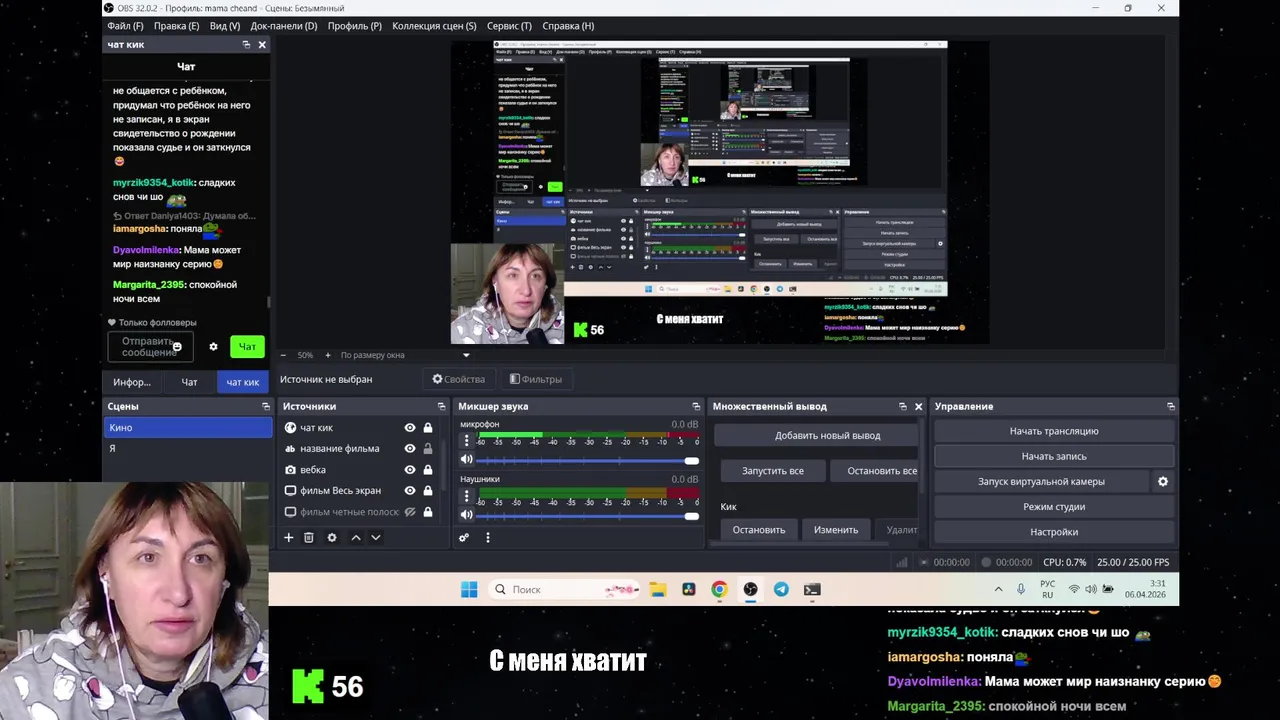Undock the Управление panel
1280x720 pixels.
tap(1170, 407)
